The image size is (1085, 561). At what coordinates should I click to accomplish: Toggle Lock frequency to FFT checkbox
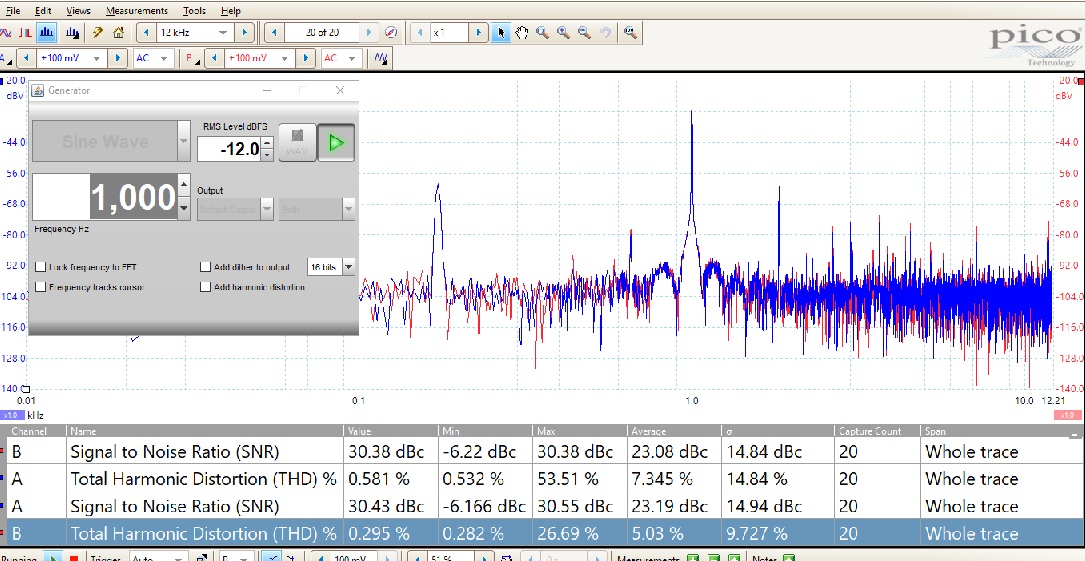[41, 267]
